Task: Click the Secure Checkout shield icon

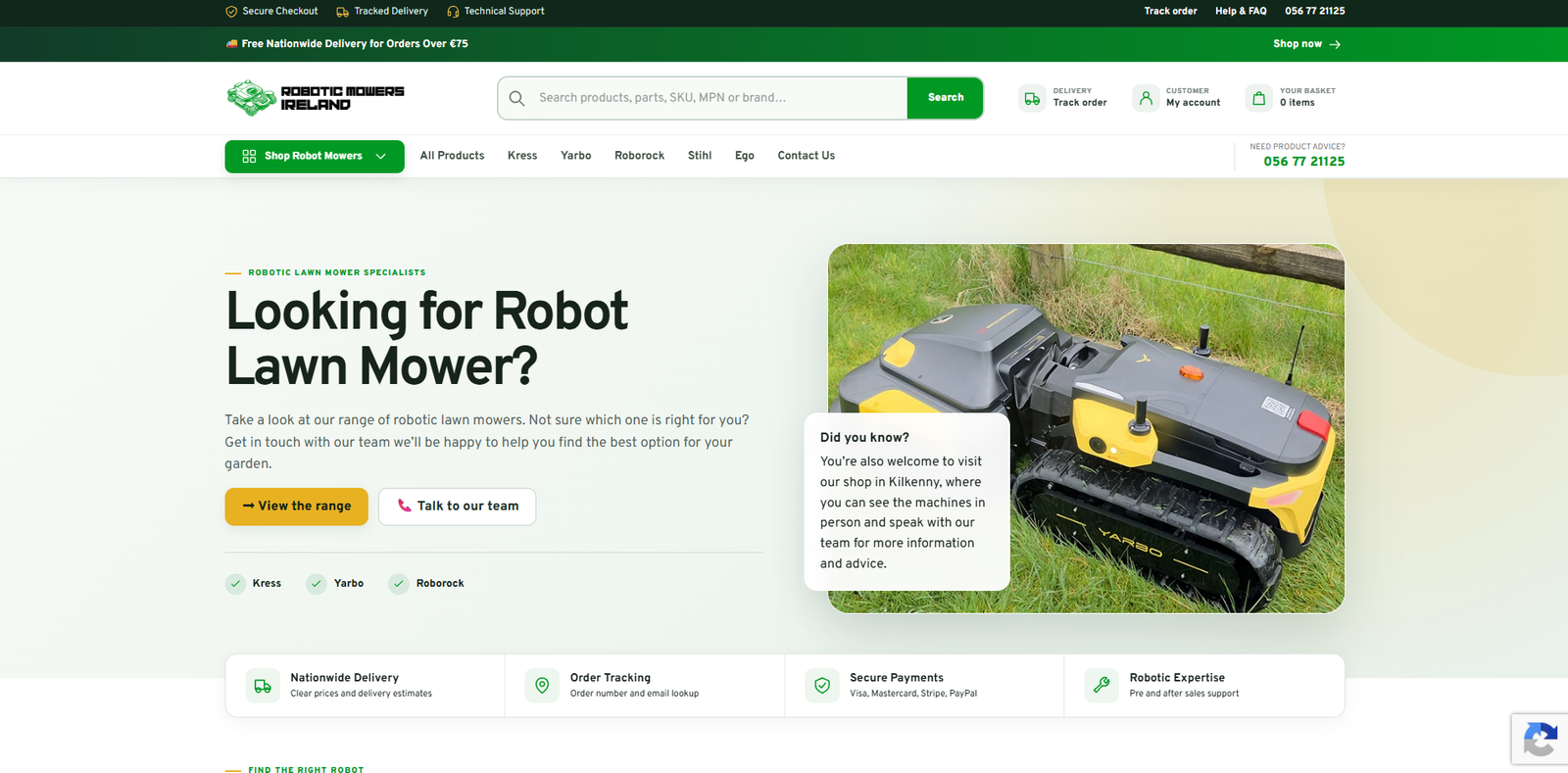Action: (x=231, y=12)
